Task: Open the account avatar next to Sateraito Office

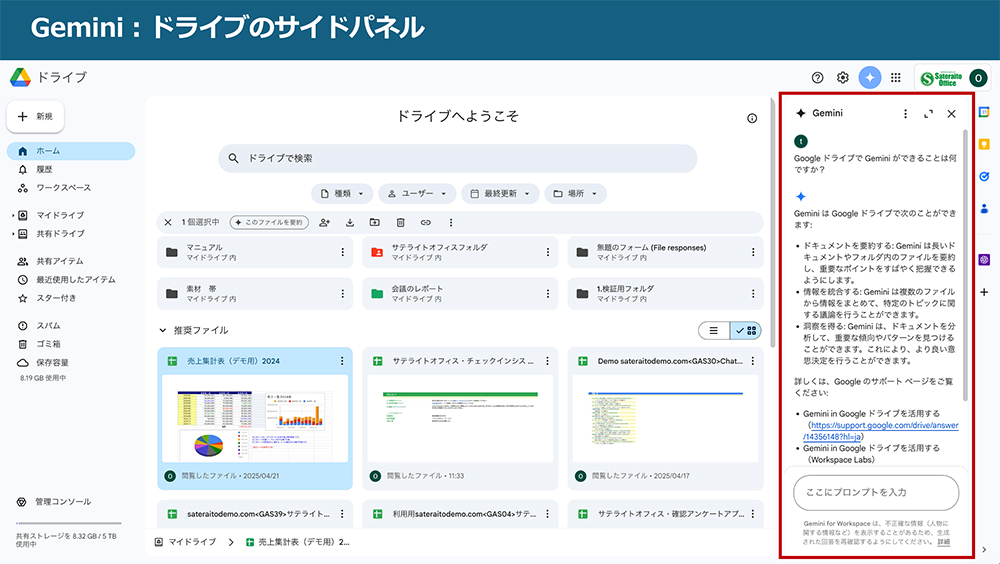Action: pyautogui.click(x=978, y=78)
